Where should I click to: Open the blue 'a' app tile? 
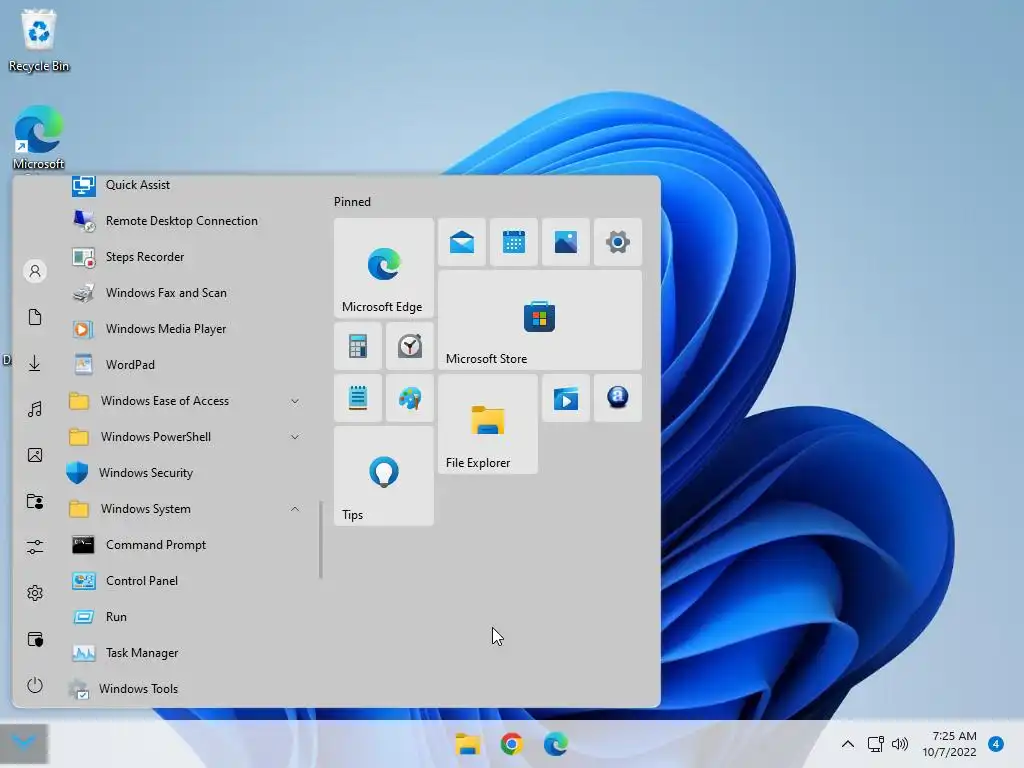(618, 398)
